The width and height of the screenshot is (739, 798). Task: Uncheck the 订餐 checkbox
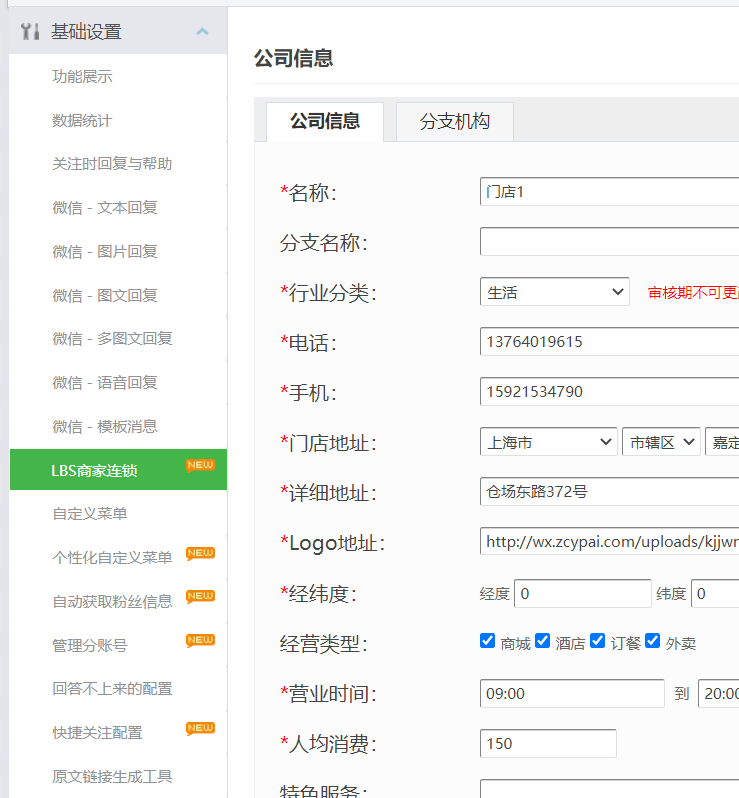pos(598,641)
